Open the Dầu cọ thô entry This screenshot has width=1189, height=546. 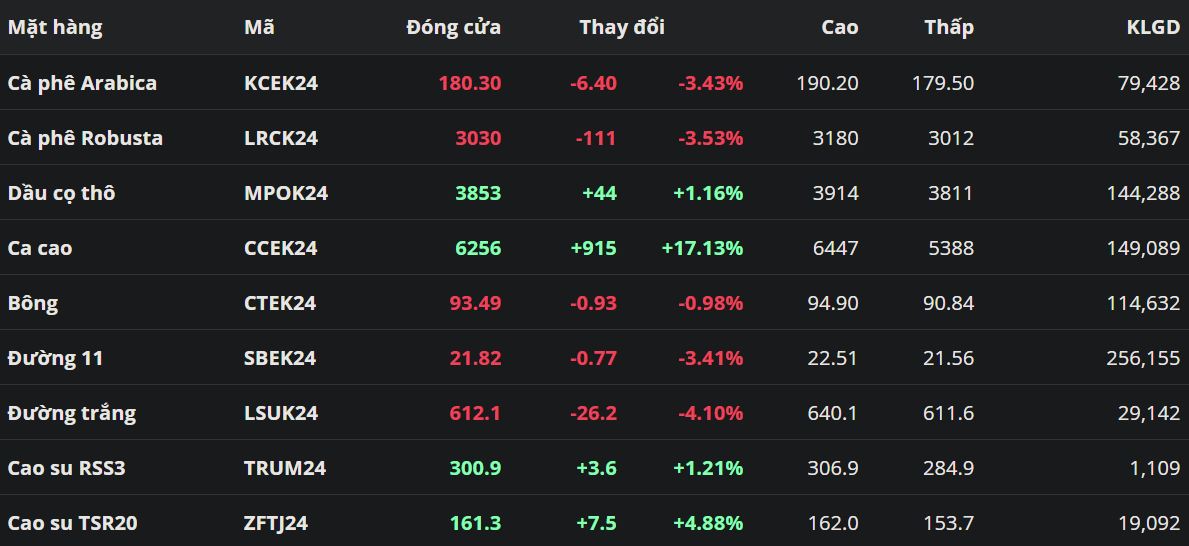61,193
